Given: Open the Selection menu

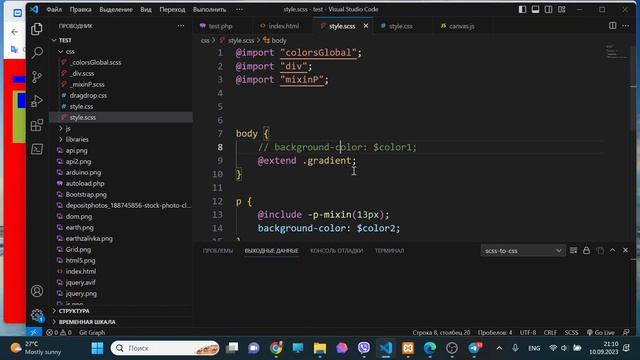Looking at the screenshot, I should pyautogui.click(x=116, y=9).
